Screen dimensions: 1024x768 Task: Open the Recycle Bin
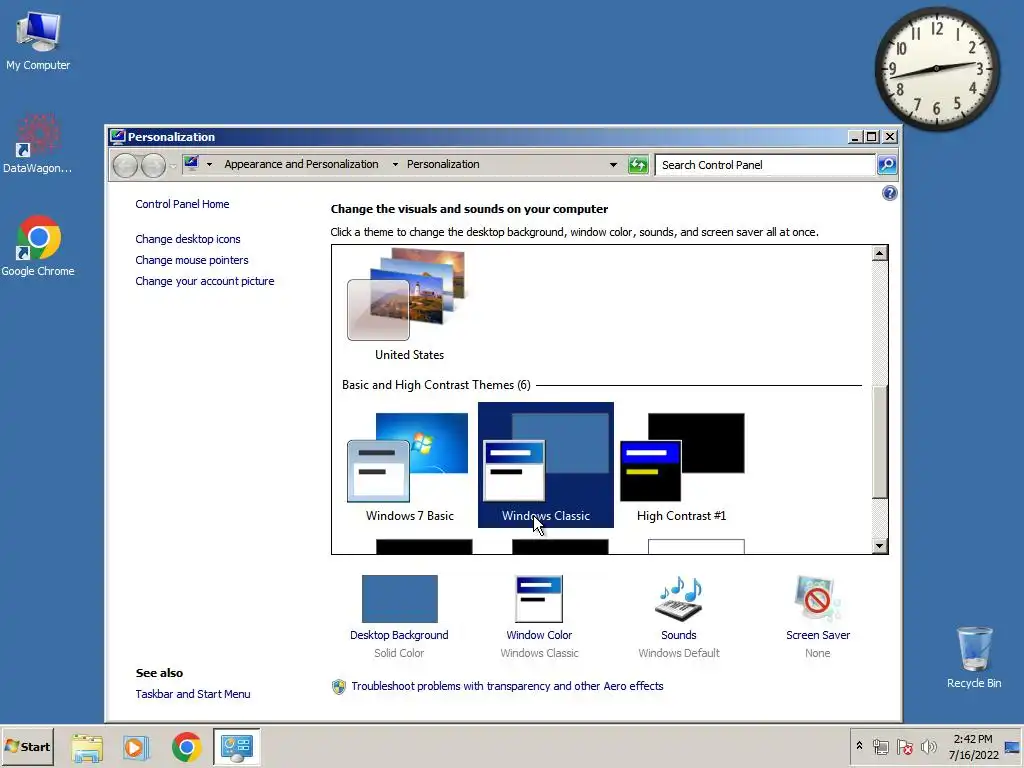tap(974, 658)
